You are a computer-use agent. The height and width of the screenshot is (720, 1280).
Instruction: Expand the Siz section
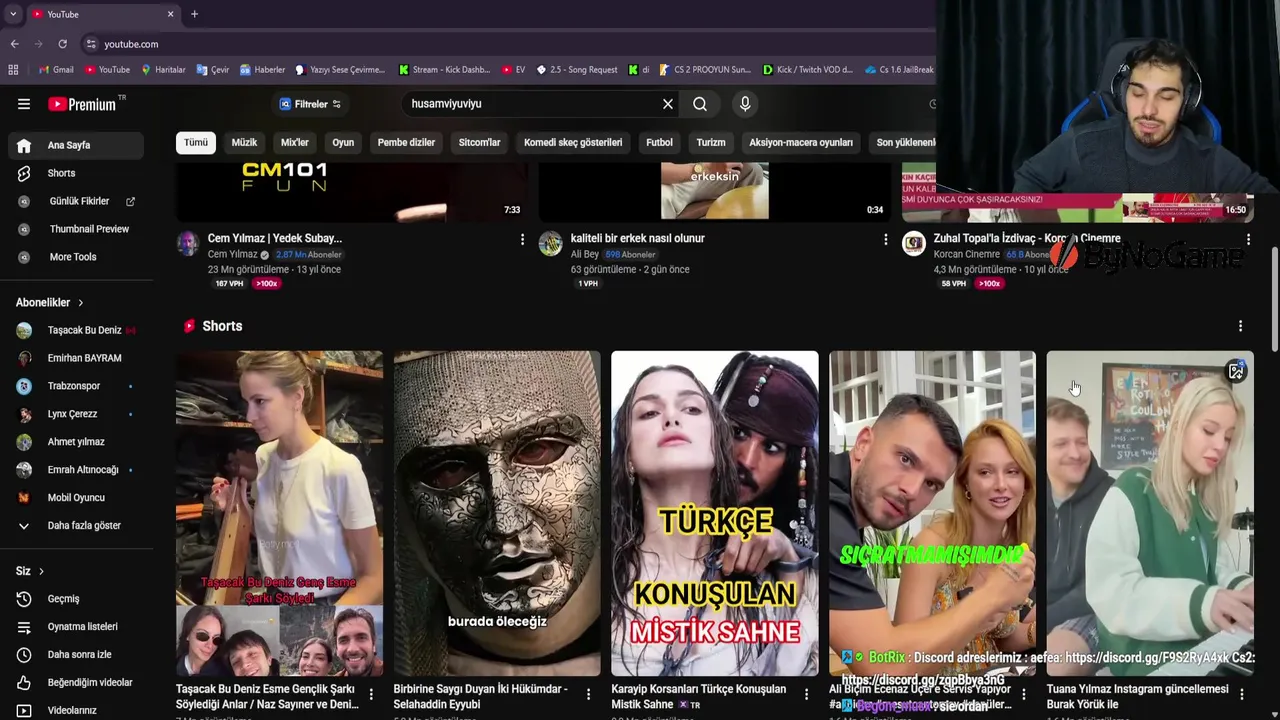tap(30, 571)
